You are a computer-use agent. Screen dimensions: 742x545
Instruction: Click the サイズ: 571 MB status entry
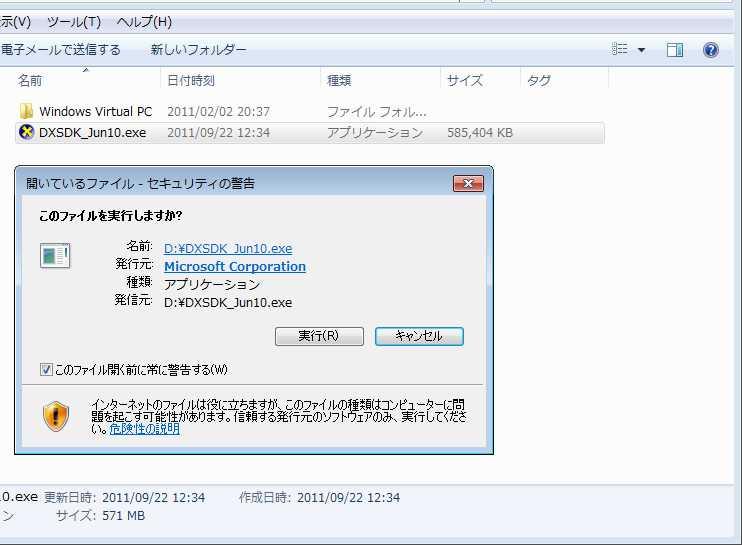tap(100, 515)
